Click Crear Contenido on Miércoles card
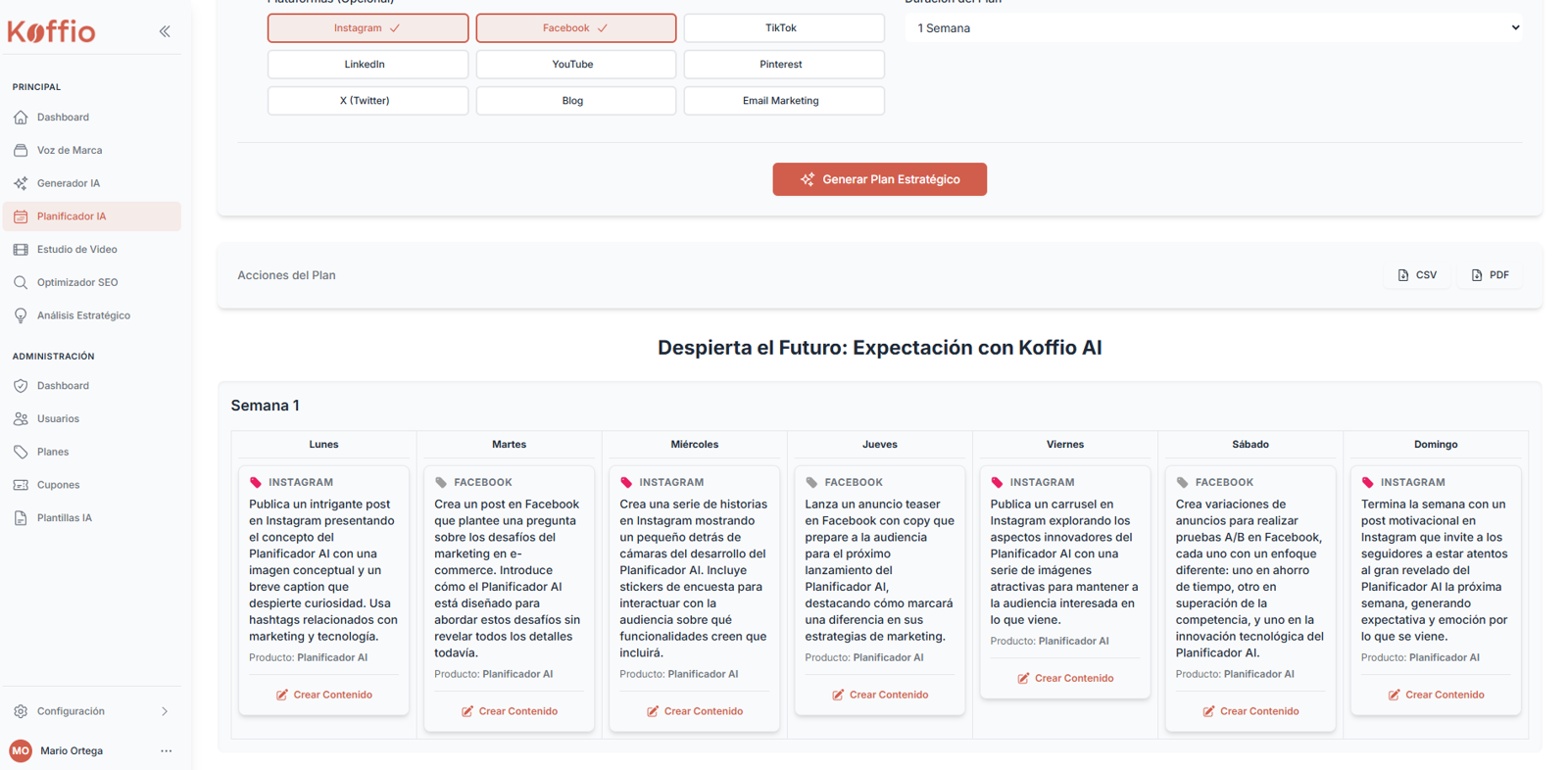The height and width of the screenshot is (770, 1568). [x=694, y=711]
